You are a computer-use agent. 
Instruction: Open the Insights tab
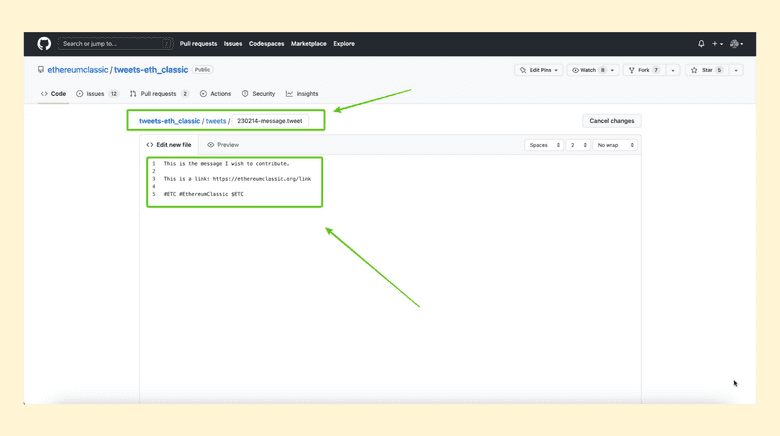pos(302,94)
